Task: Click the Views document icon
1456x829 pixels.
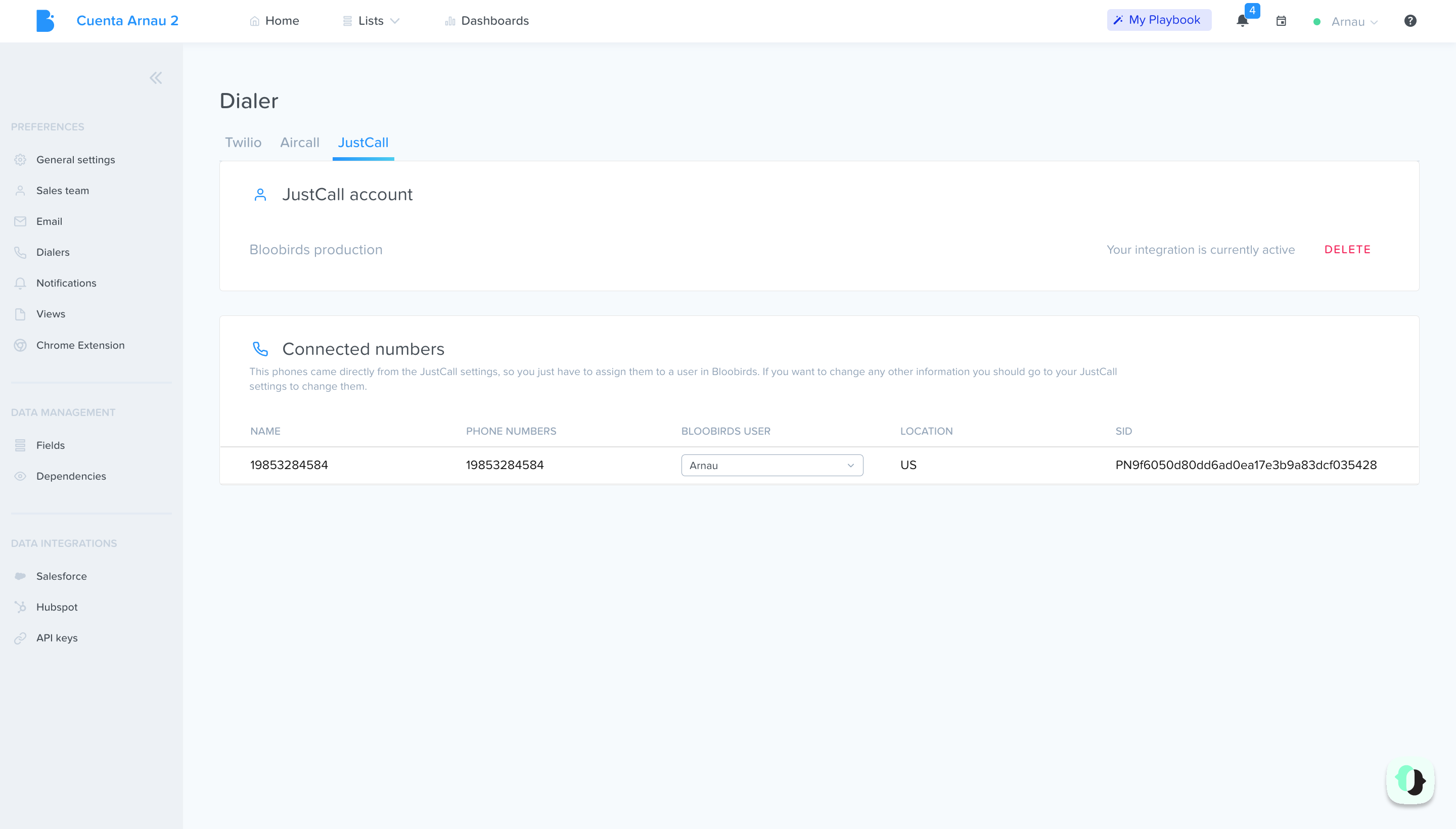Action: (x=21, y=314)
